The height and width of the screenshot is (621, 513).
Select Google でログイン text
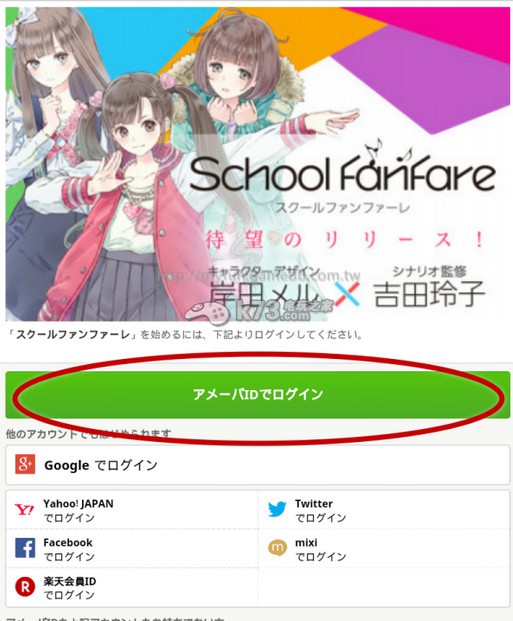click(101, 465)
